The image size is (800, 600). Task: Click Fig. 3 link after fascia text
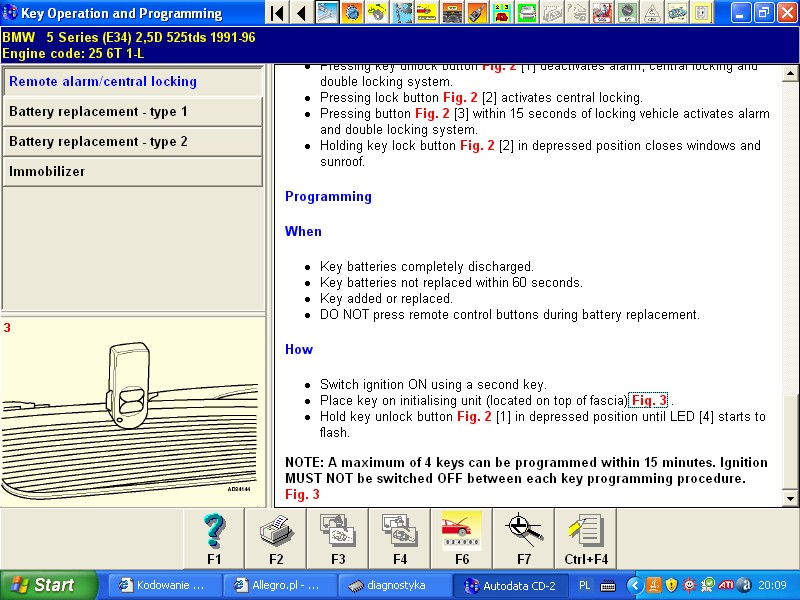click(x=648, y=401)
